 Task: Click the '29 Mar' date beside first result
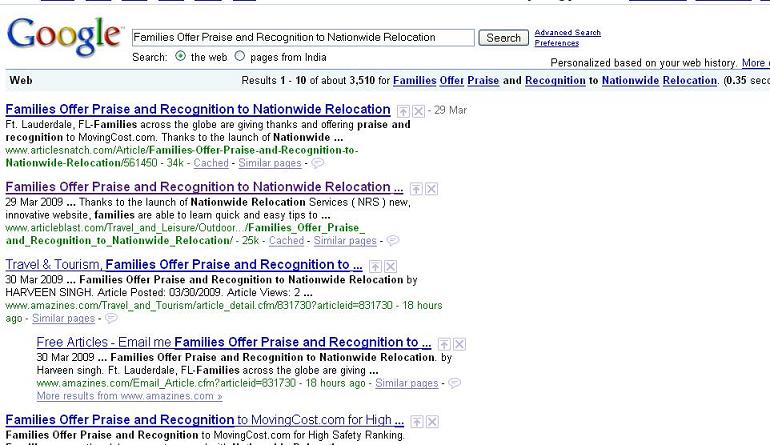450,111
